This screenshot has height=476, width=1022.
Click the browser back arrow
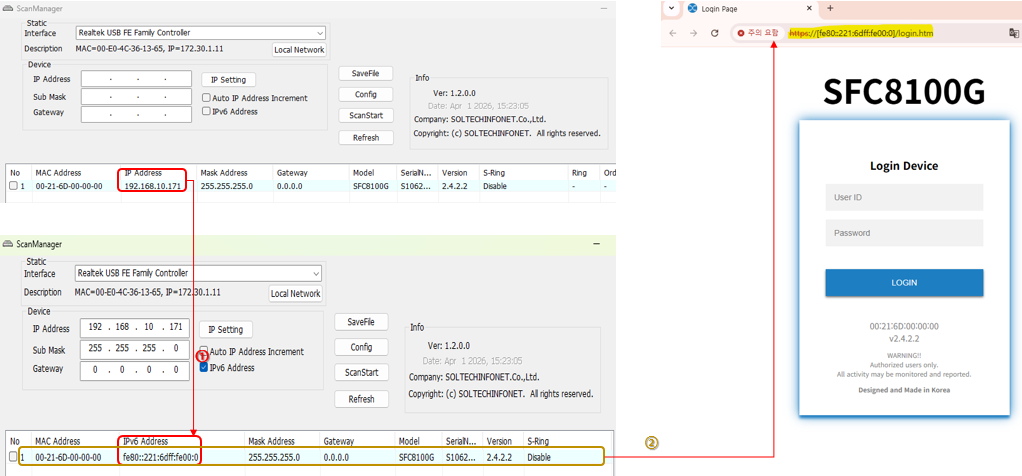673,33
